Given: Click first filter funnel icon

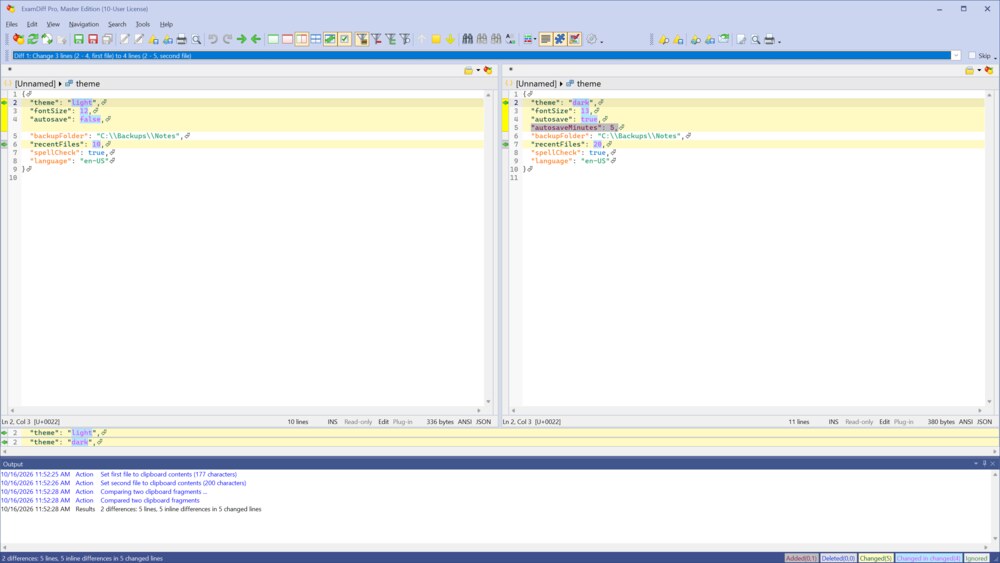Looking at the screenshot, I should pyautogui.click(x=362, y=40).
